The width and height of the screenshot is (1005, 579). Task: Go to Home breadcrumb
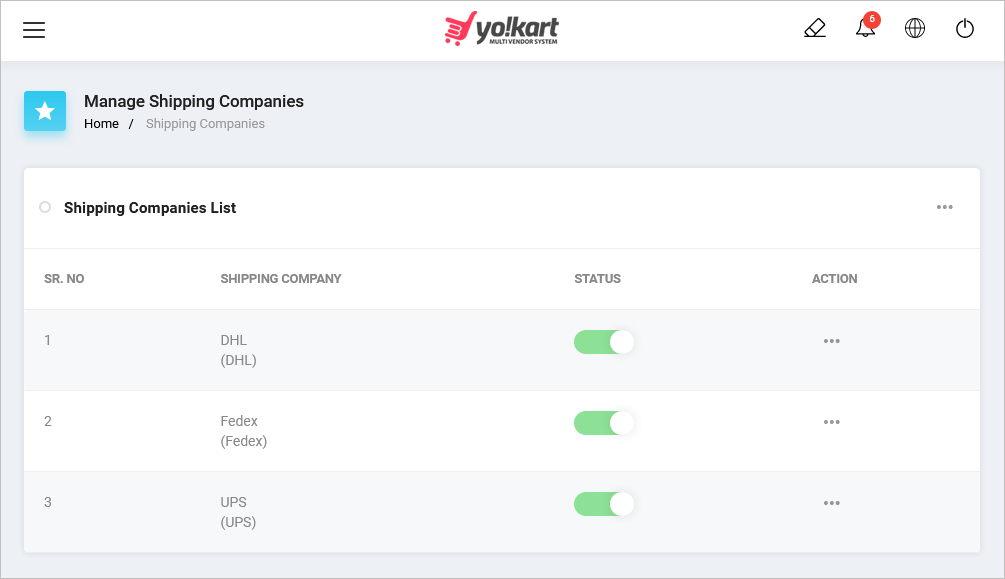pos(101,124)
